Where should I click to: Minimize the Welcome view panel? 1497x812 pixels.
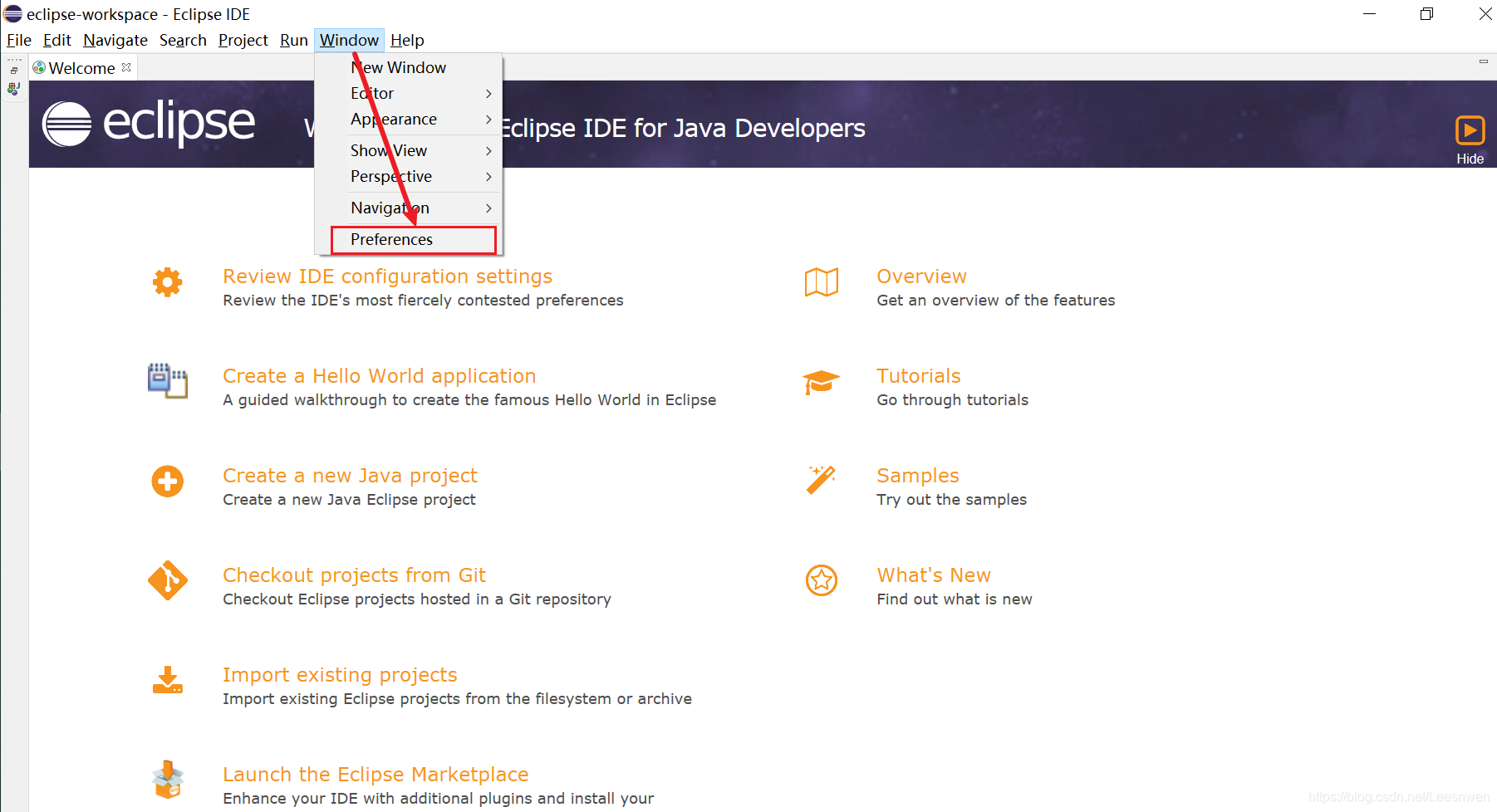(1483, 61)
